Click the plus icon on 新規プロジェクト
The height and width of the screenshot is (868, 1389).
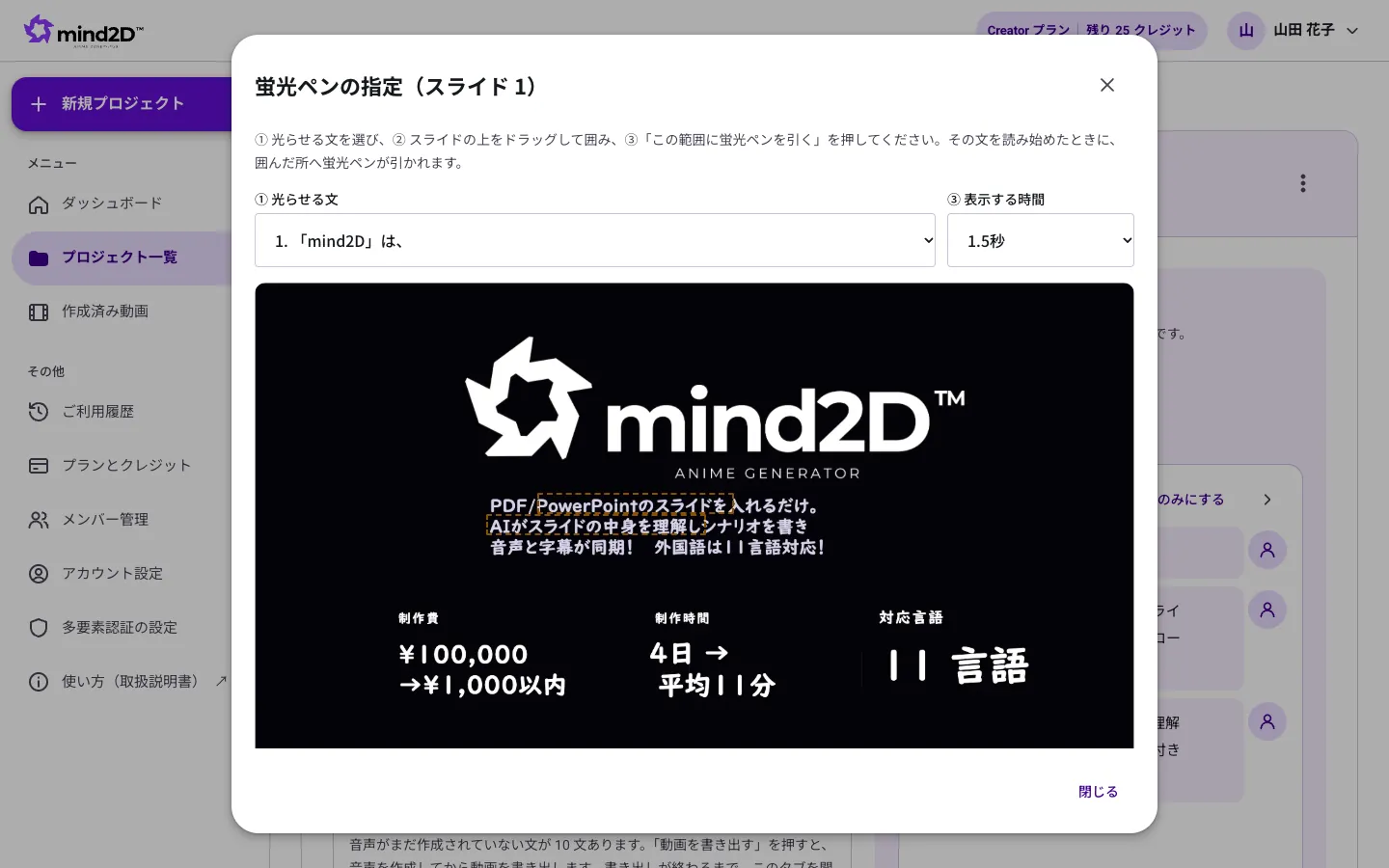(39, 104)
